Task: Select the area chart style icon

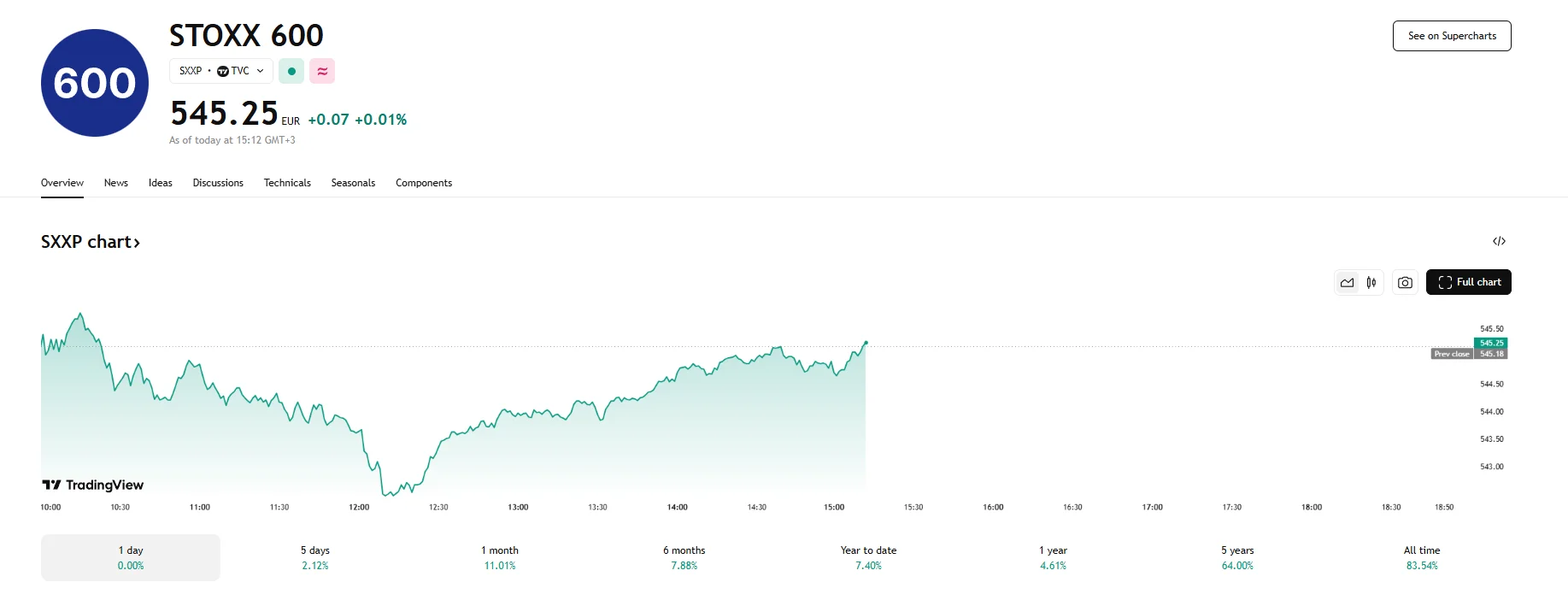Action: point(1347,282)
